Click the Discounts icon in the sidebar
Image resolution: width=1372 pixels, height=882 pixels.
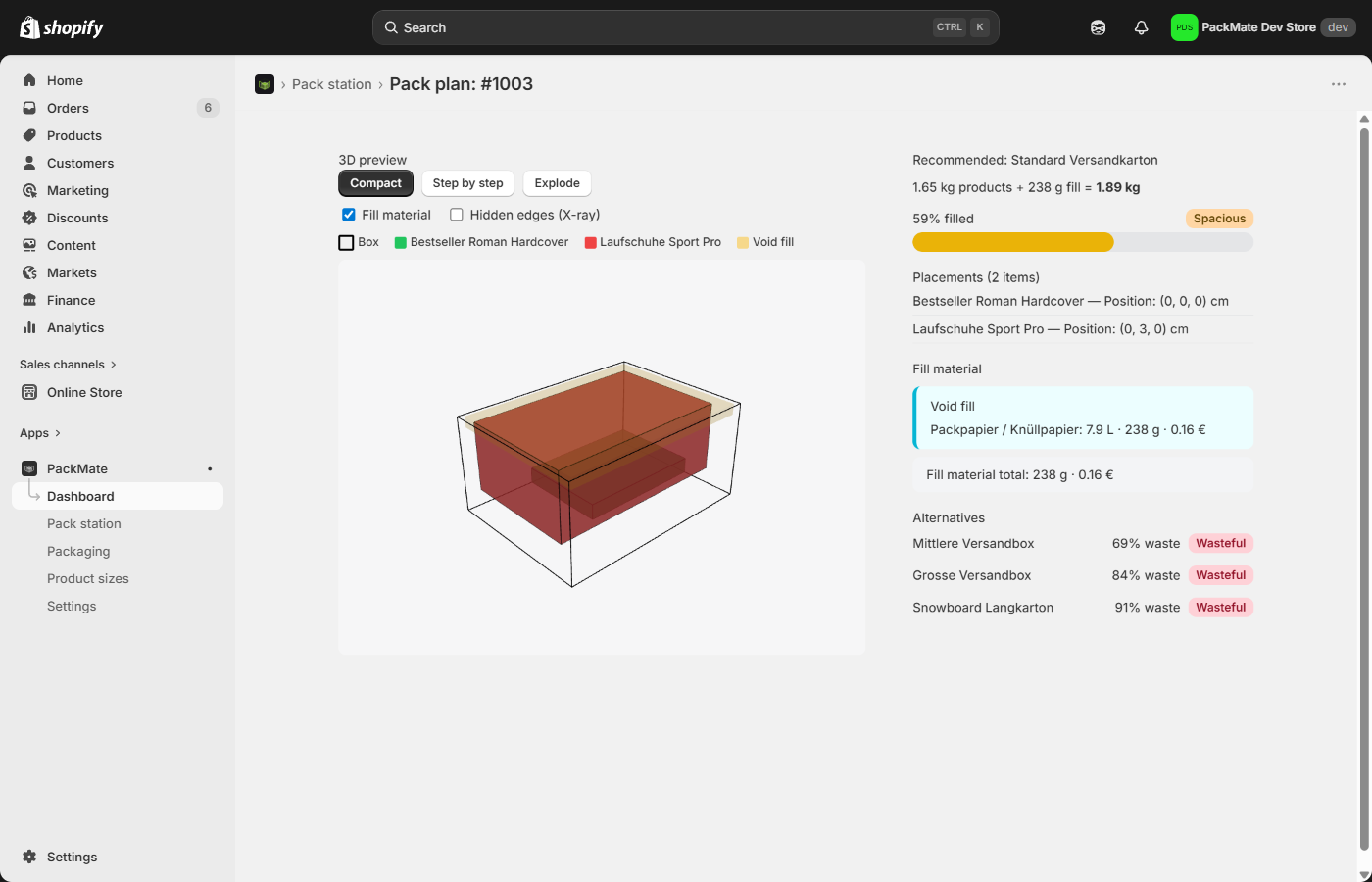pyautogui.click(x=29, y=218)
